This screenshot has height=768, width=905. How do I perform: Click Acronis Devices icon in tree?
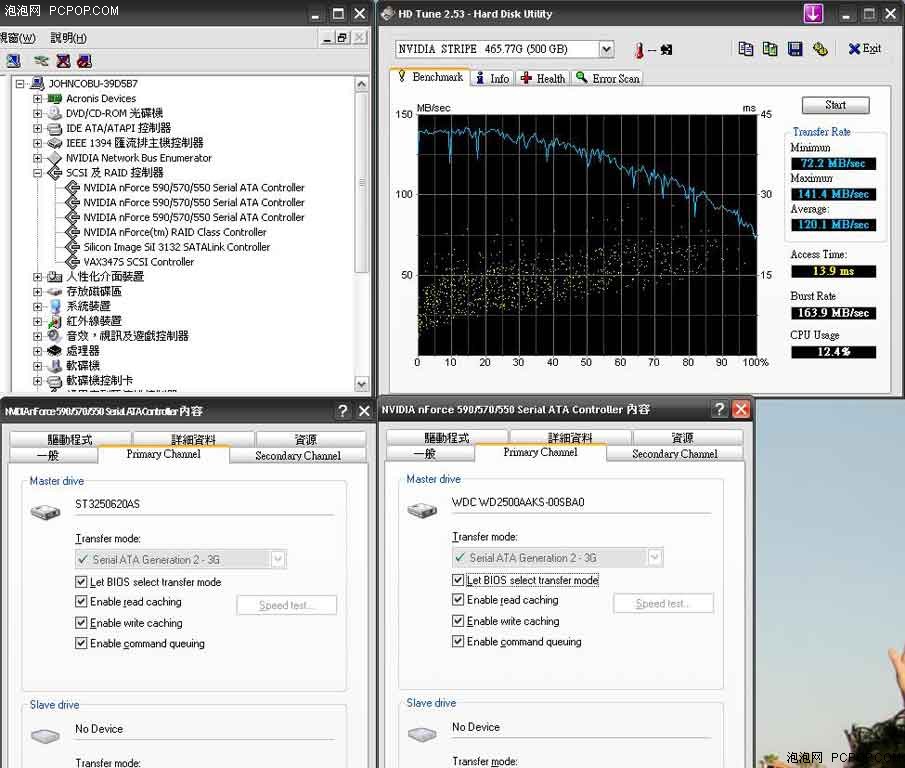coord(55,99)
